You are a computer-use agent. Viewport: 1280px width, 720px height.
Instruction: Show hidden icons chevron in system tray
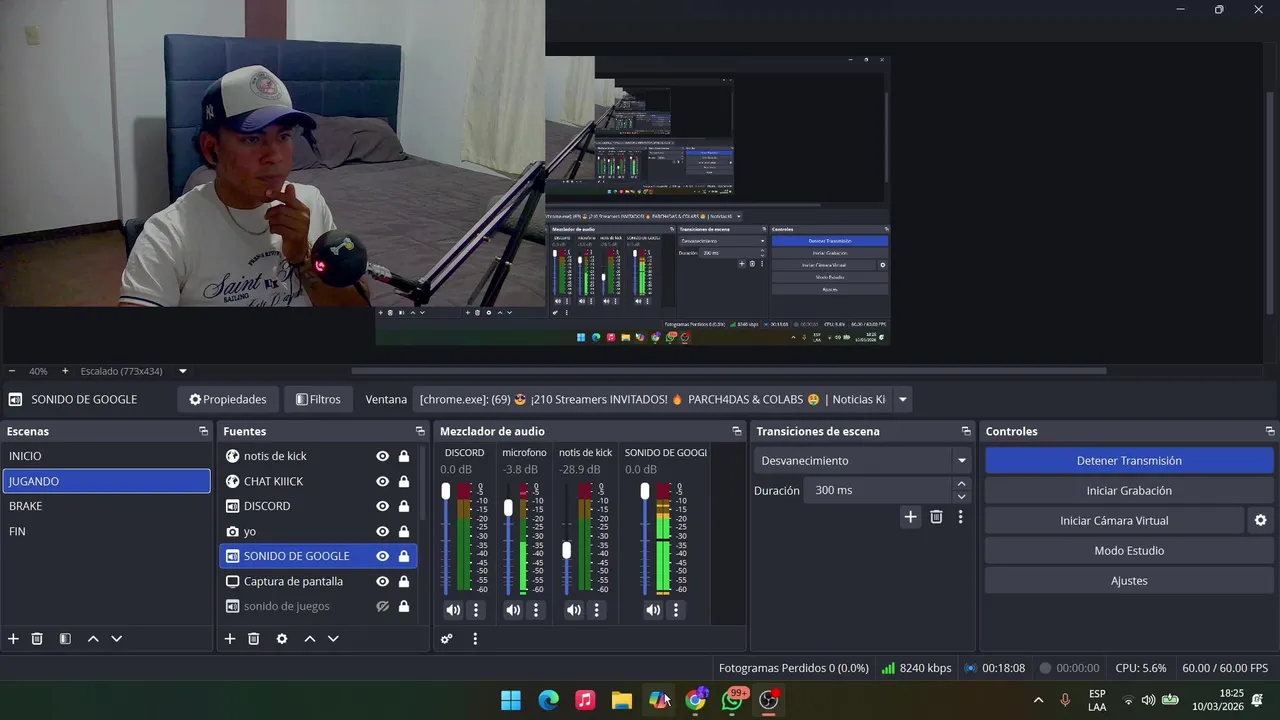(1038, 700)
